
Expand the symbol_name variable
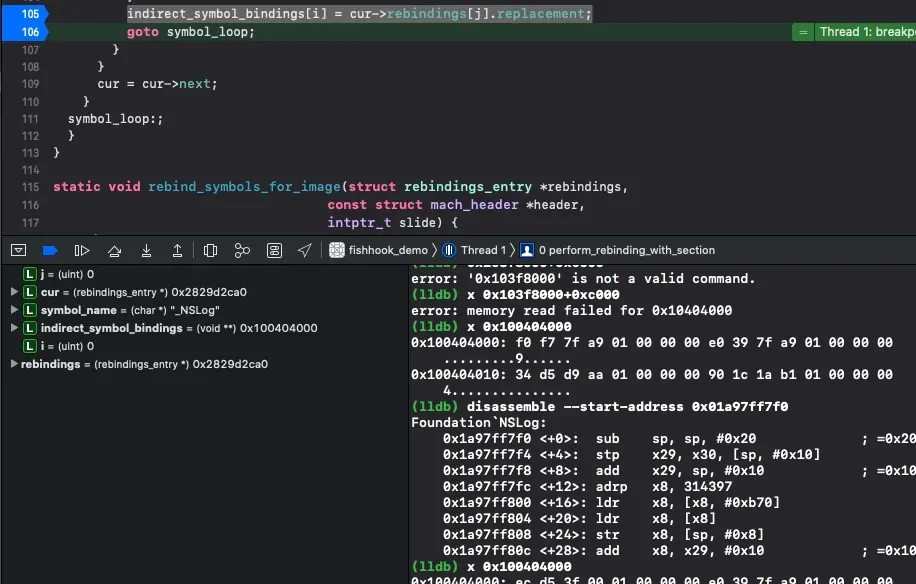click(14, 310)
